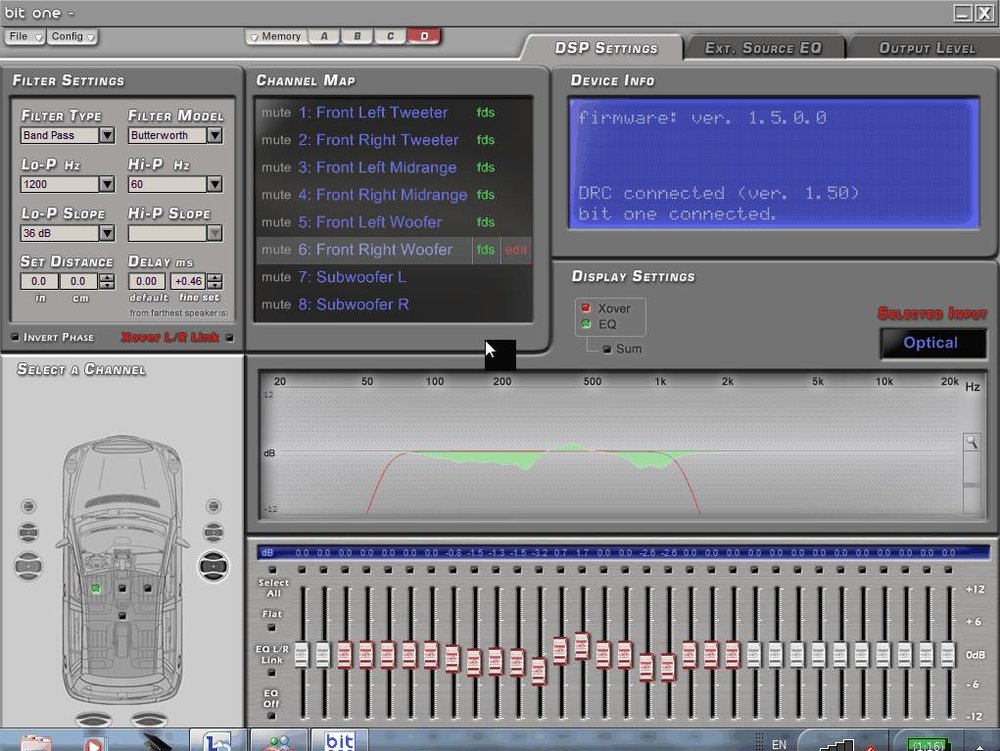Toggle the Xover L/R Link checkbox

pos(230,337)
